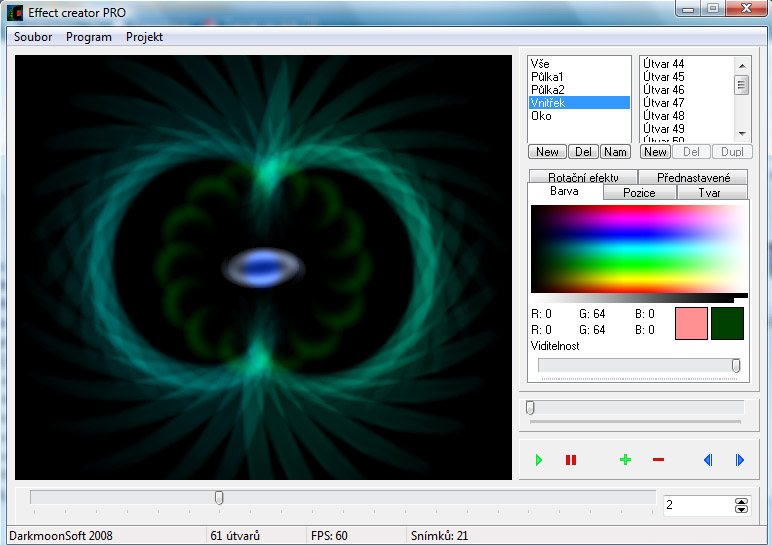
Task: Click the Nam button to rename group
Action: pos(616,152)
